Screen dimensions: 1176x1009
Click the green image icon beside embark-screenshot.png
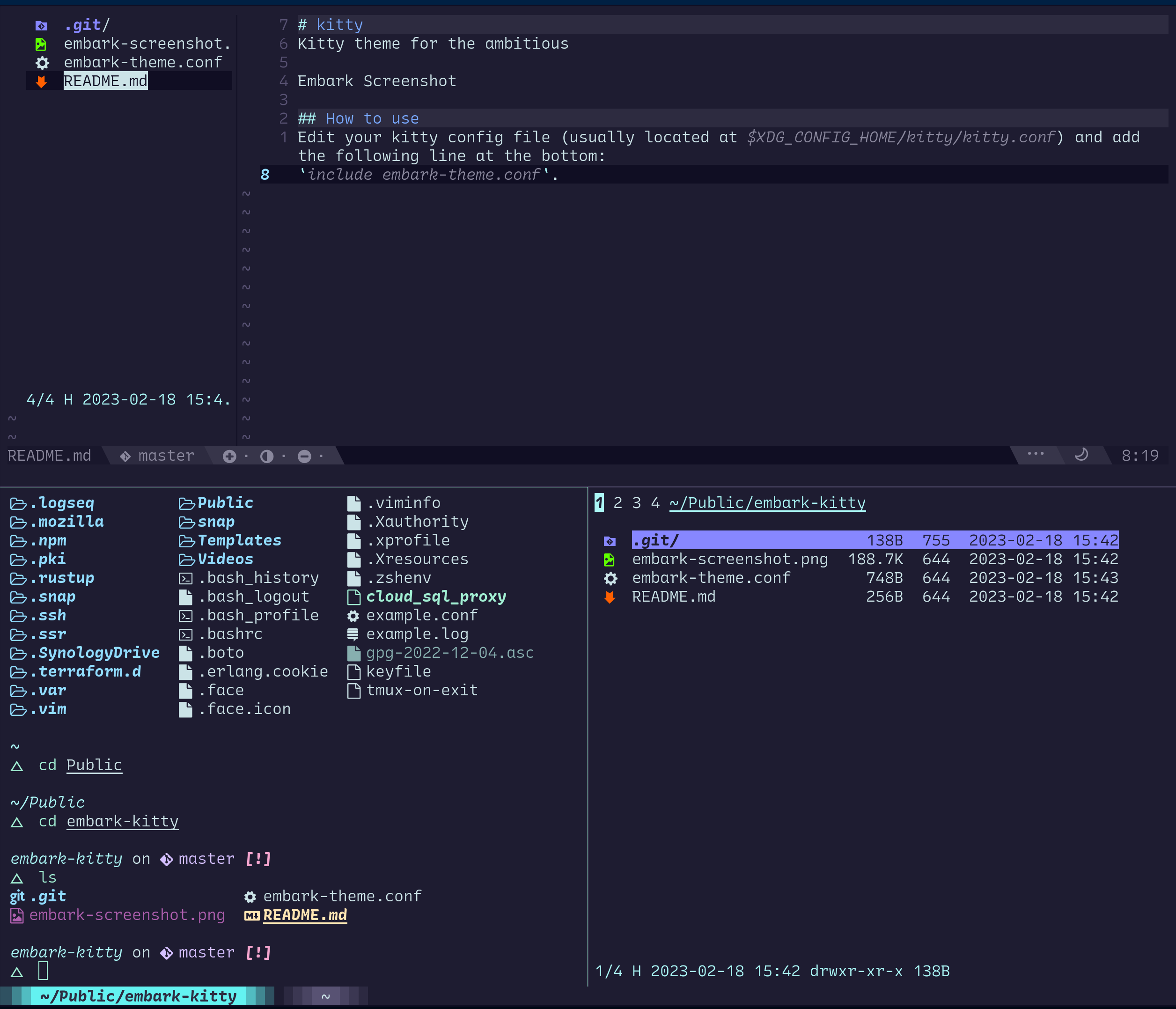[609, 560]
